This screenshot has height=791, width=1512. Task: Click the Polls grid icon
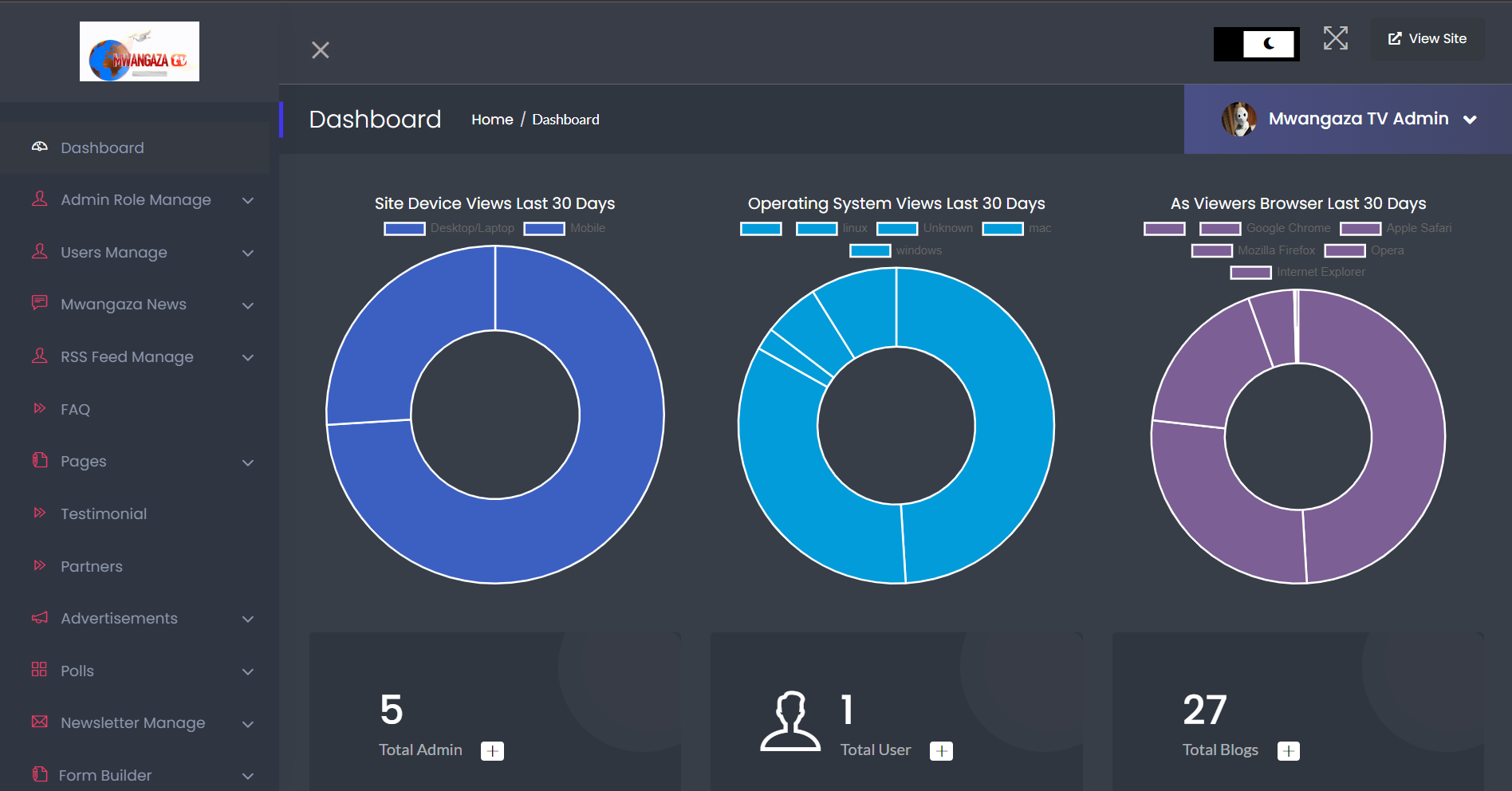click(39, 669)
